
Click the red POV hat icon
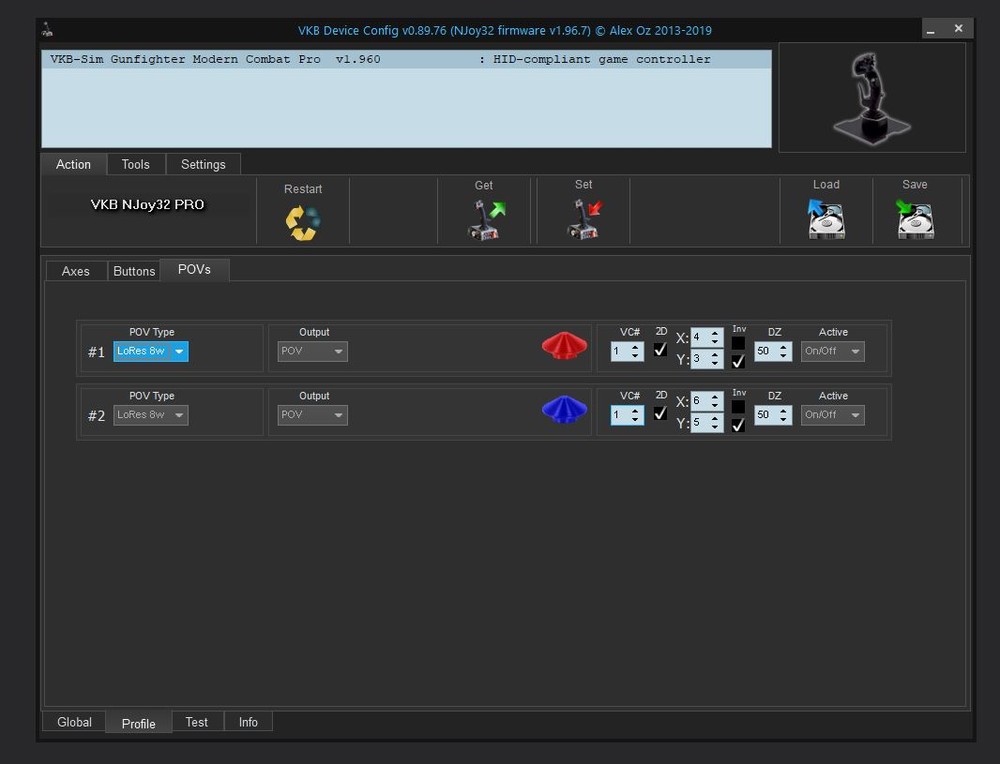coord(564,346)
